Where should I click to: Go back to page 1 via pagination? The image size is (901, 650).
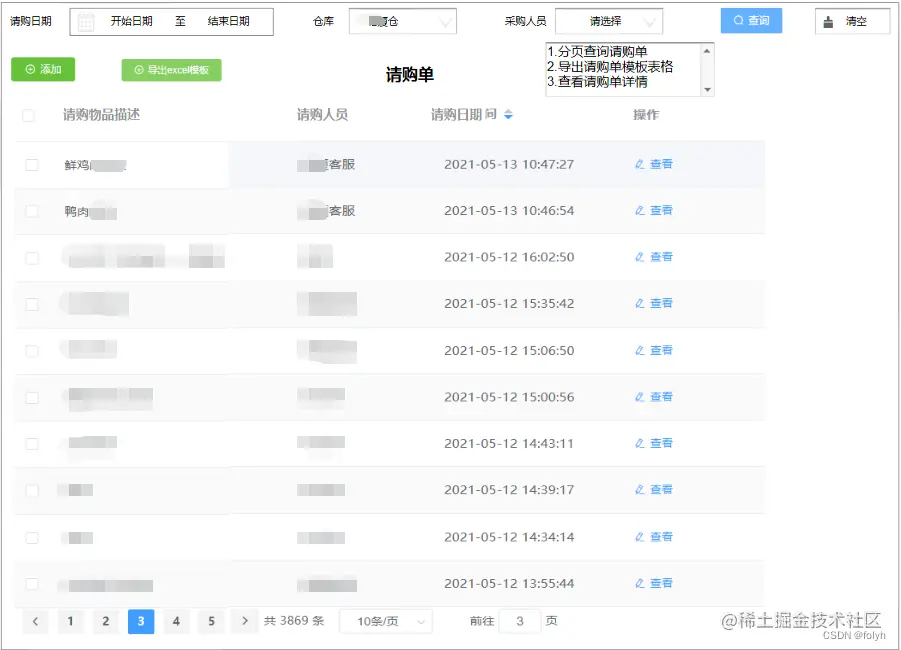point(70,621)
